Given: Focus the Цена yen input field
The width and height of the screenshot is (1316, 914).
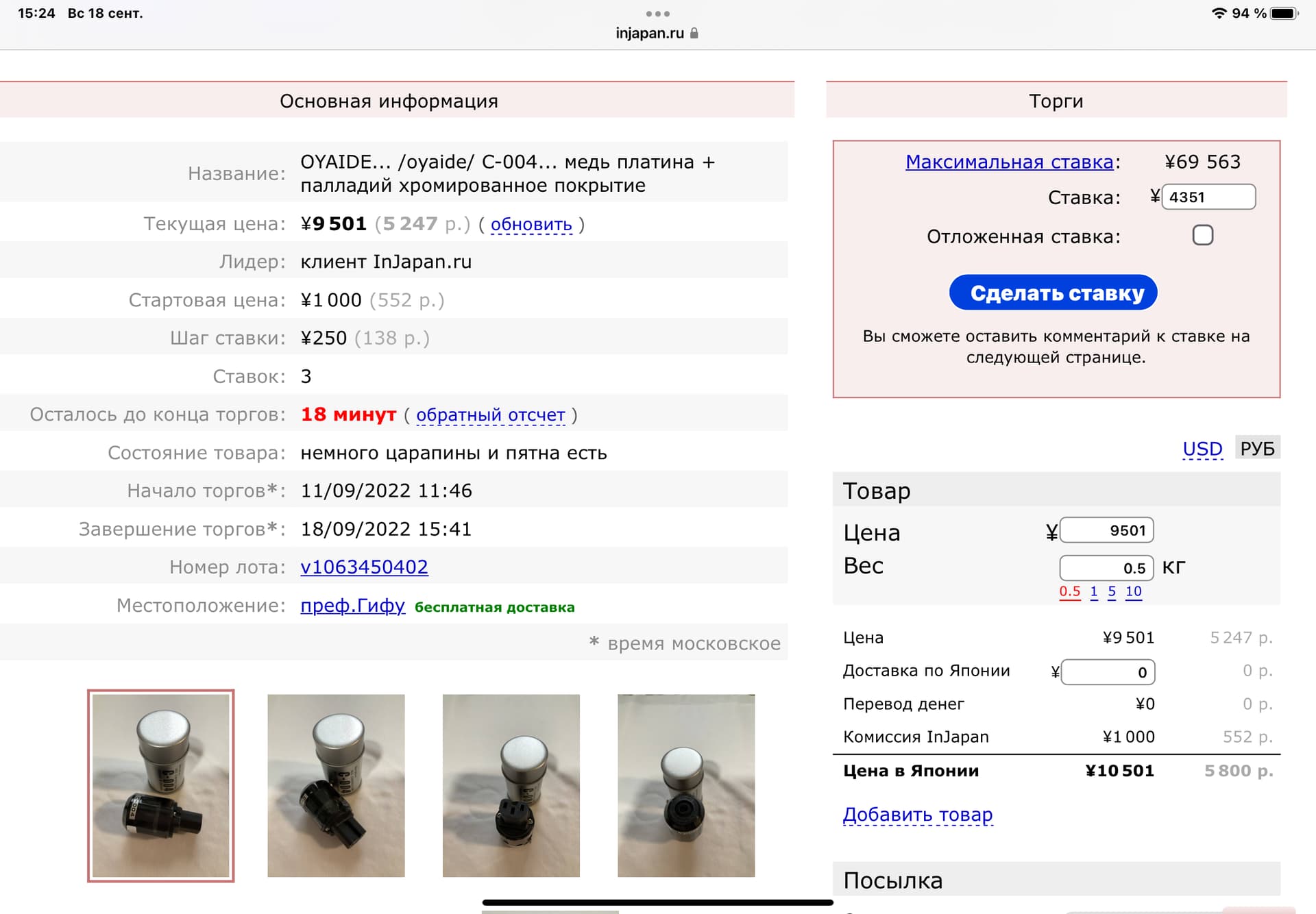Looking at the screenshot, I should (1107, 530).
